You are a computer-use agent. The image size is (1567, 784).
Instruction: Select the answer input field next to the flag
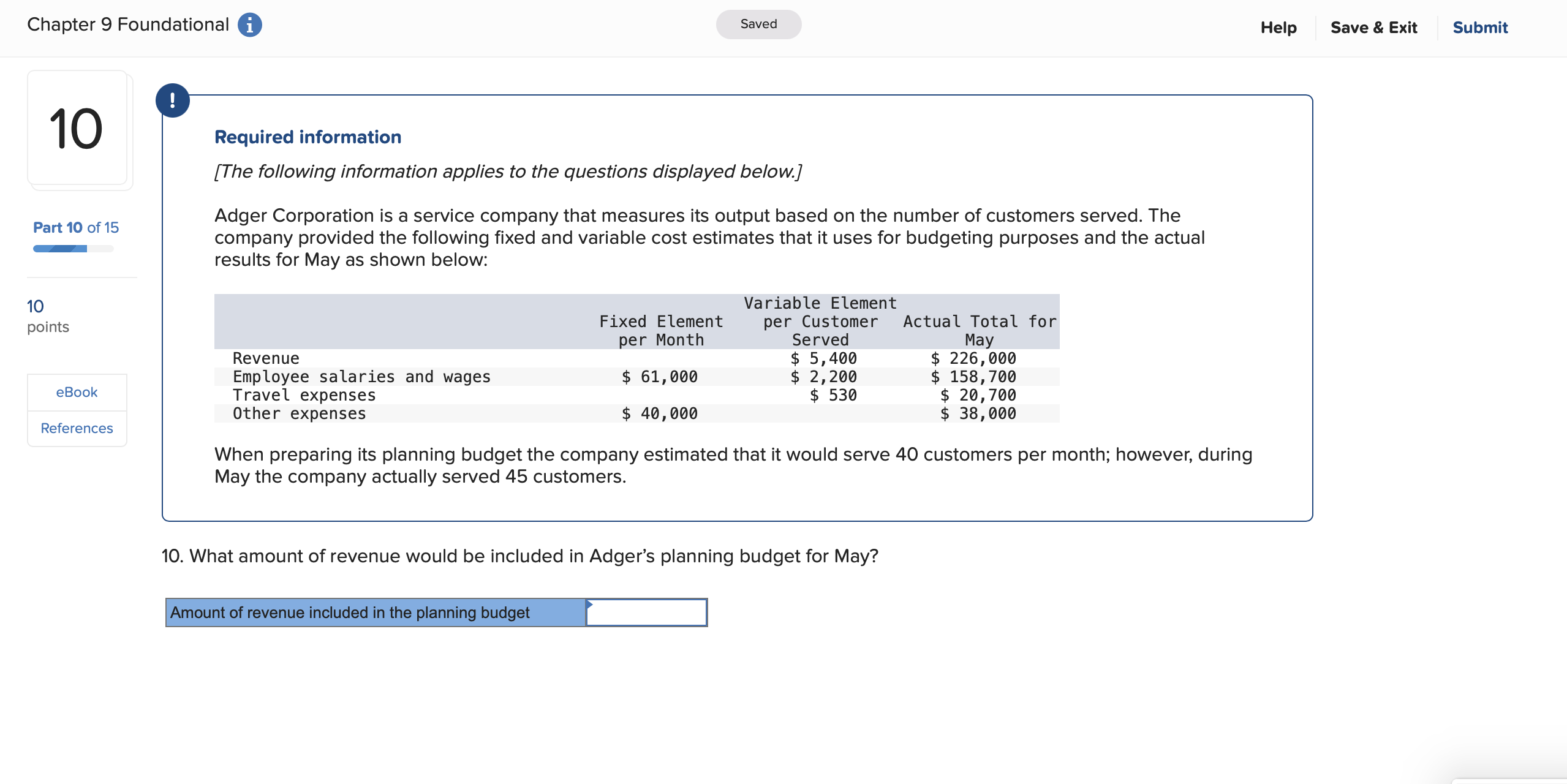coord(646,612)
